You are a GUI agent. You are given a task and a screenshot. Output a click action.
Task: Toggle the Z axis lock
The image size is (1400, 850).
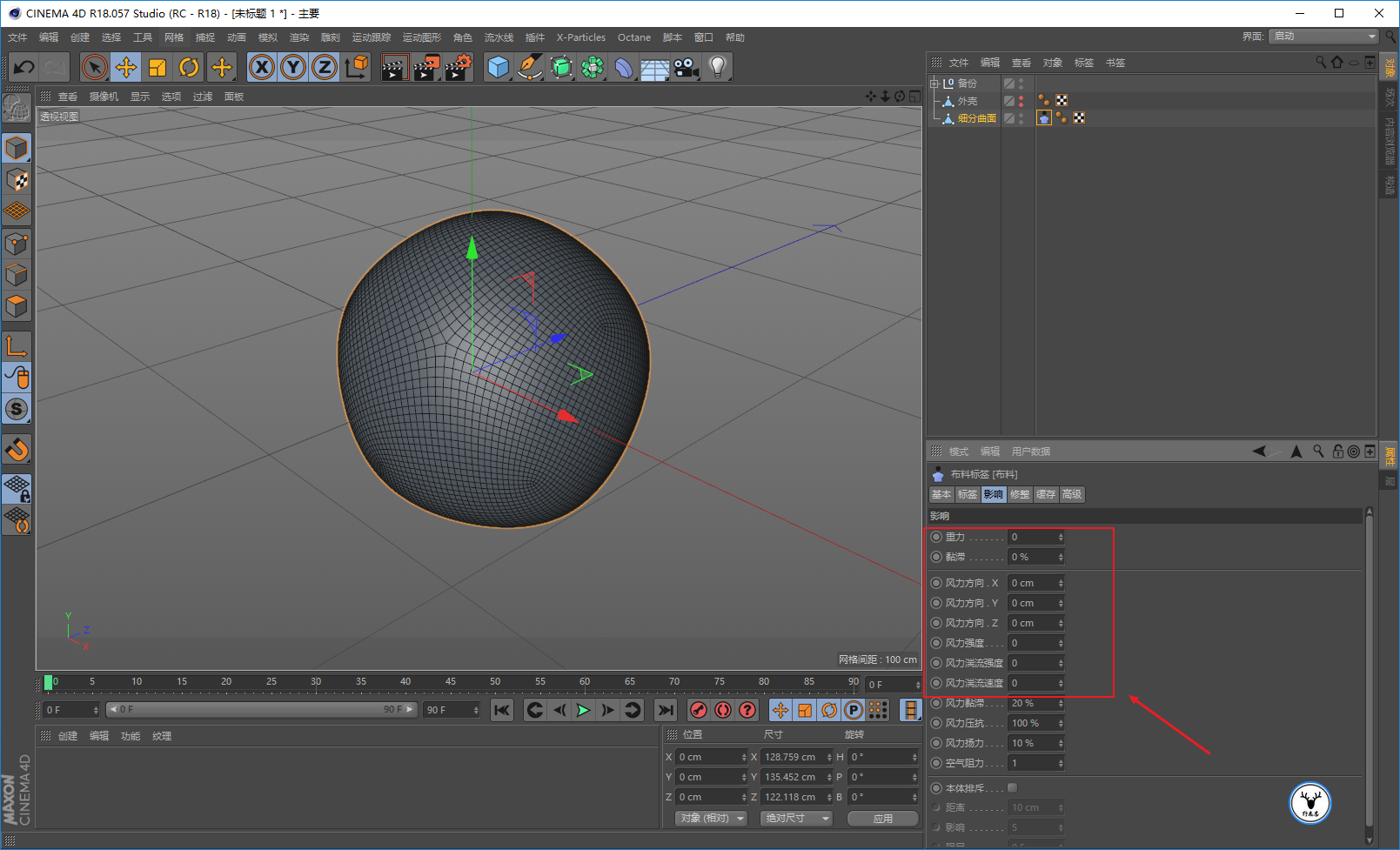coord(325,67)
